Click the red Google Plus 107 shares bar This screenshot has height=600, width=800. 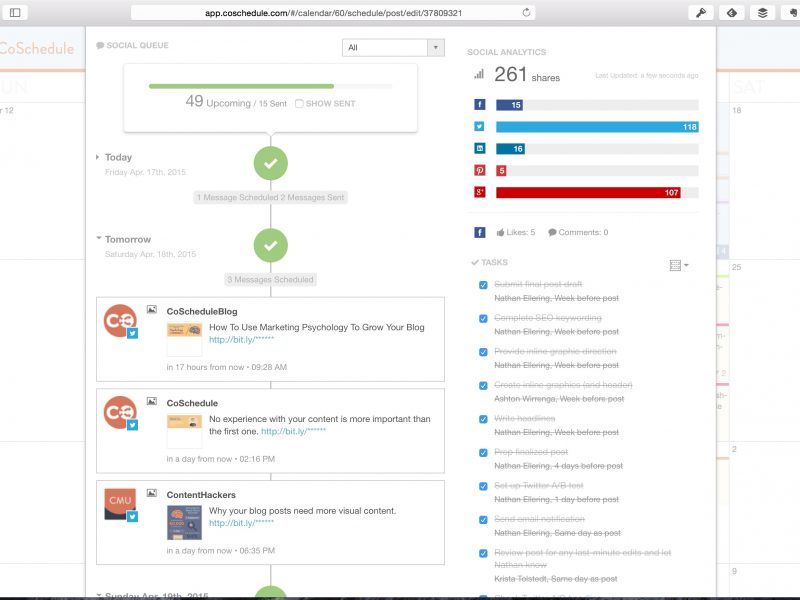tap(588, 193)
